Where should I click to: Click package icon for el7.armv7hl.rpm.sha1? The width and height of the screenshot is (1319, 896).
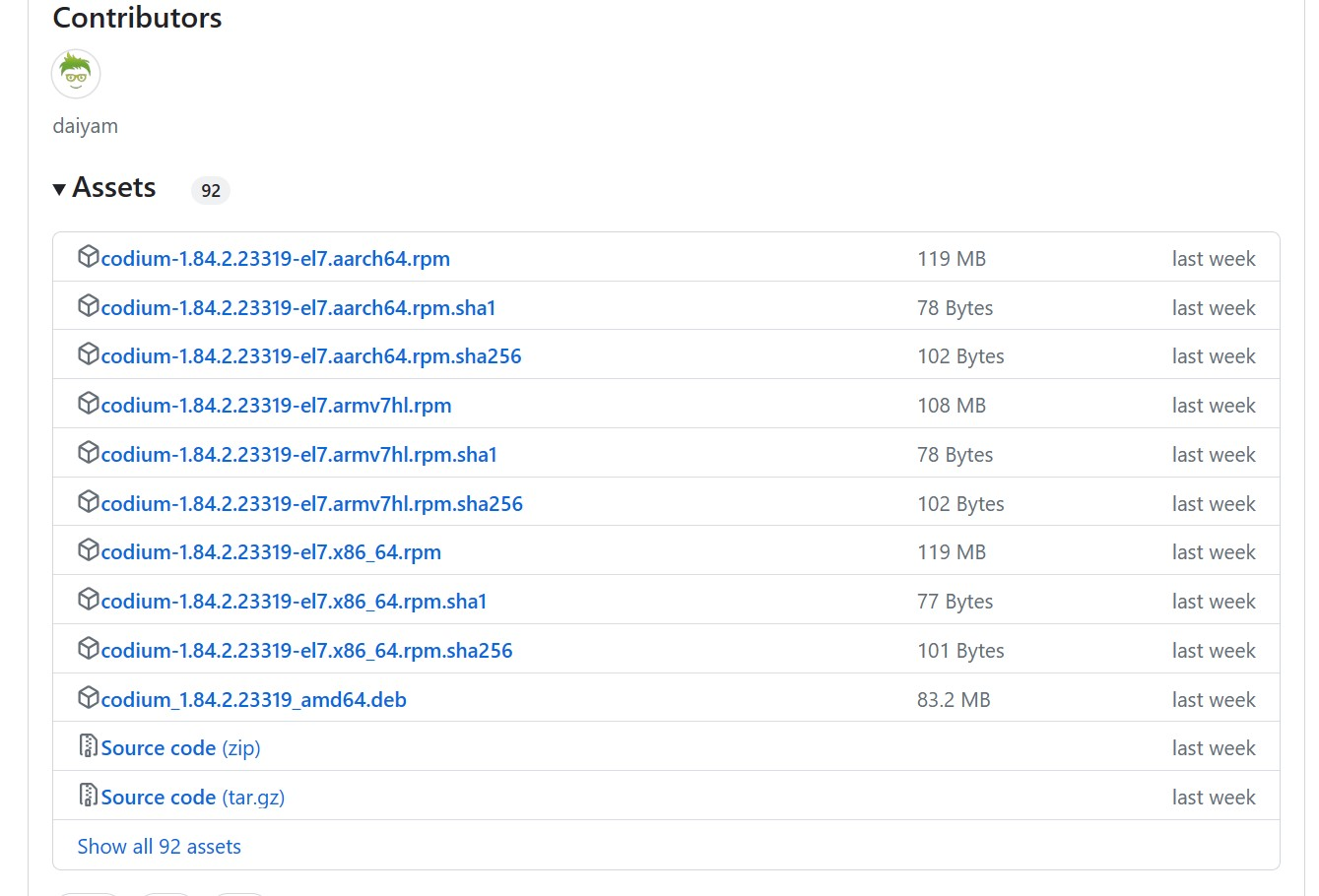click(88, 453)
